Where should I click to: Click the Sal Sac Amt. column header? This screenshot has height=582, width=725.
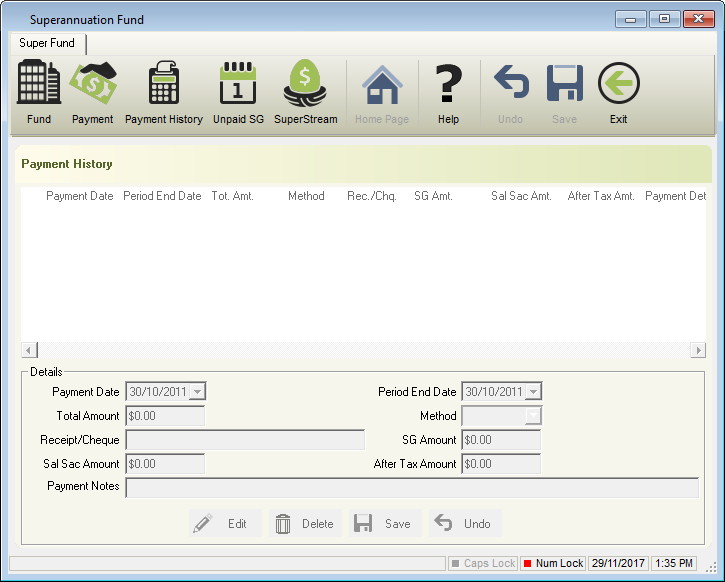[x=521, y=196]
